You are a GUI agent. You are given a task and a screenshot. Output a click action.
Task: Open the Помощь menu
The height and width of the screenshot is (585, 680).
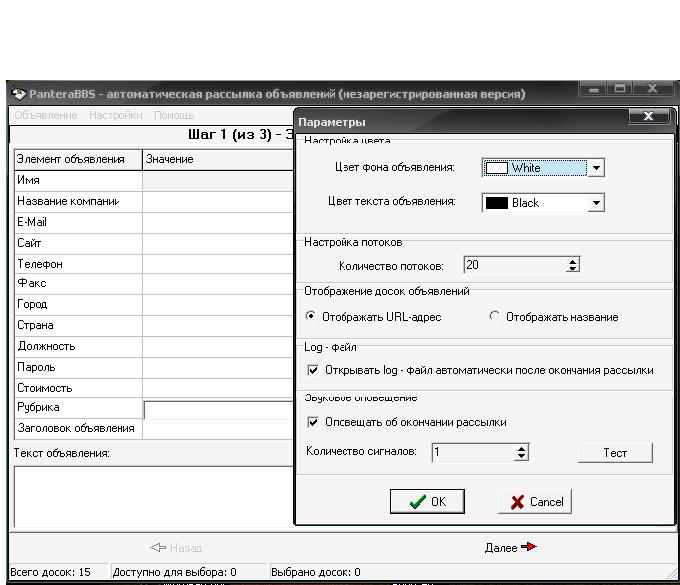[174, 115]
